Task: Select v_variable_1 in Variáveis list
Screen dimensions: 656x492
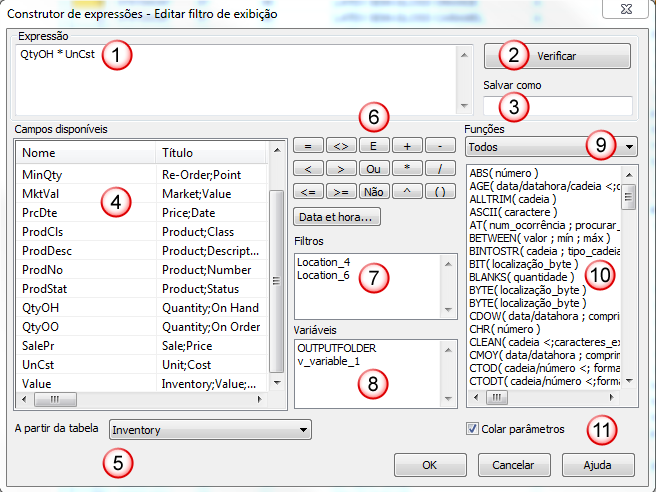Action: tap(330, 360)
